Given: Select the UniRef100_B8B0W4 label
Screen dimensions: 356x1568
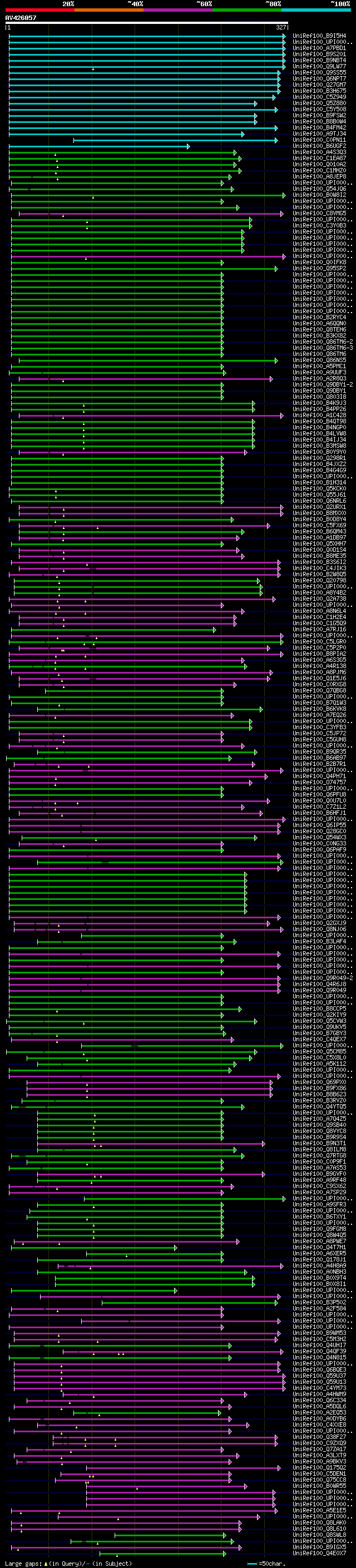Looking at the screenshot, I should 319,121.
